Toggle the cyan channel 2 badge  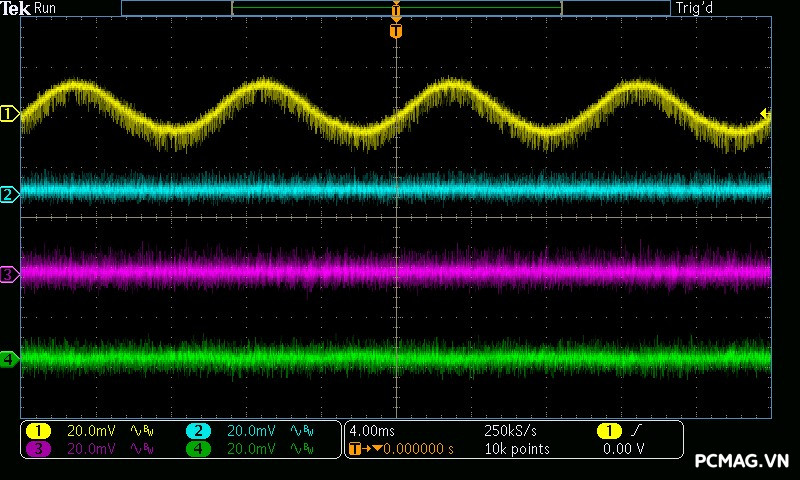coord(197,431)
